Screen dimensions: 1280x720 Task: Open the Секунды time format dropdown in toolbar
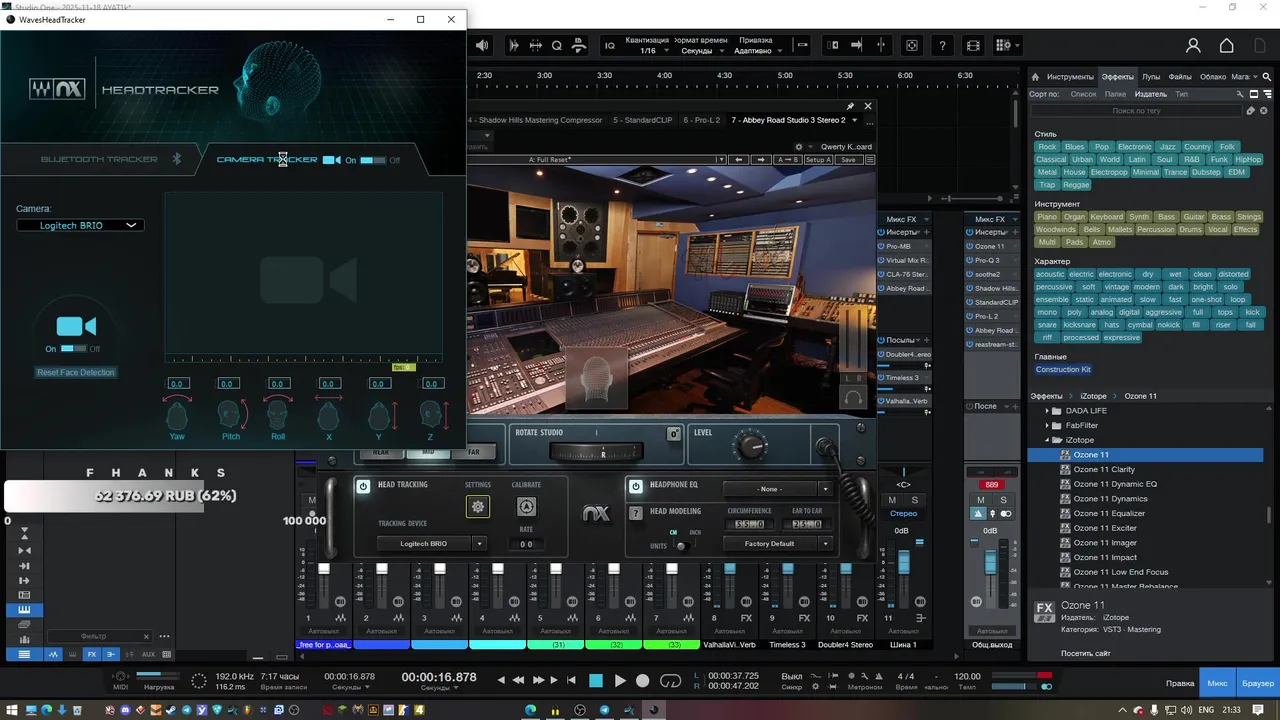point(704,51)
